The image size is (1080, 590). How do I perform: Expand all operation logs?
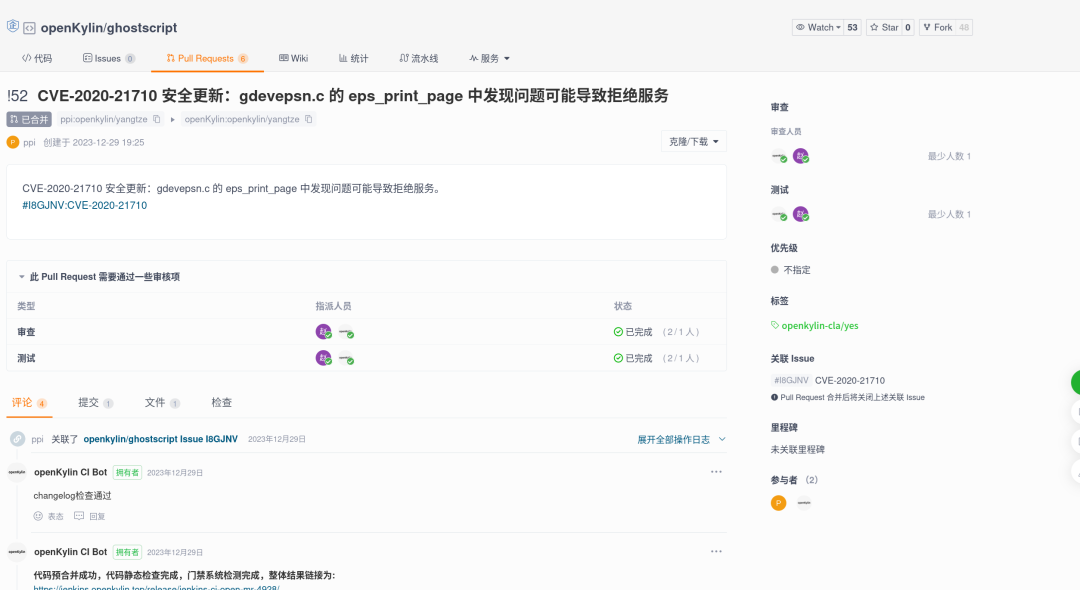coord(681,439)
